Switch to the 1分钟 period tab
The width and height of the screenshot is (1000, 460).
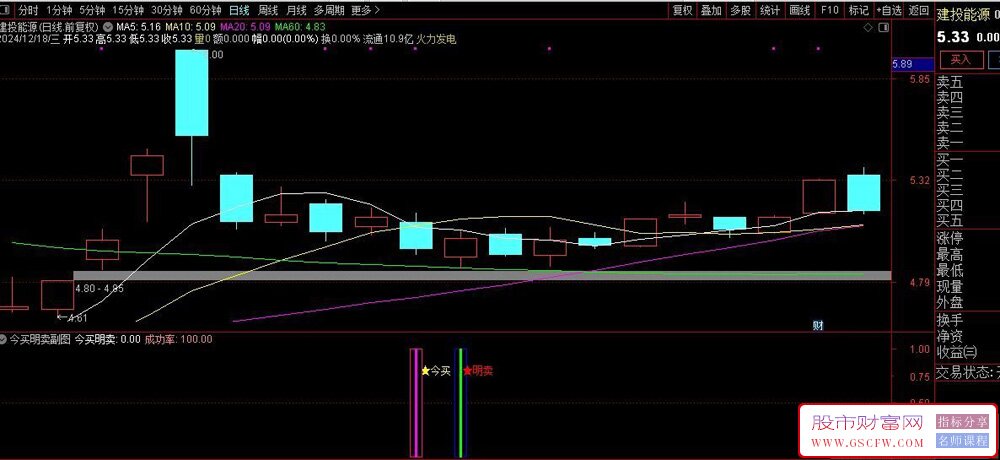coord(59,10)
